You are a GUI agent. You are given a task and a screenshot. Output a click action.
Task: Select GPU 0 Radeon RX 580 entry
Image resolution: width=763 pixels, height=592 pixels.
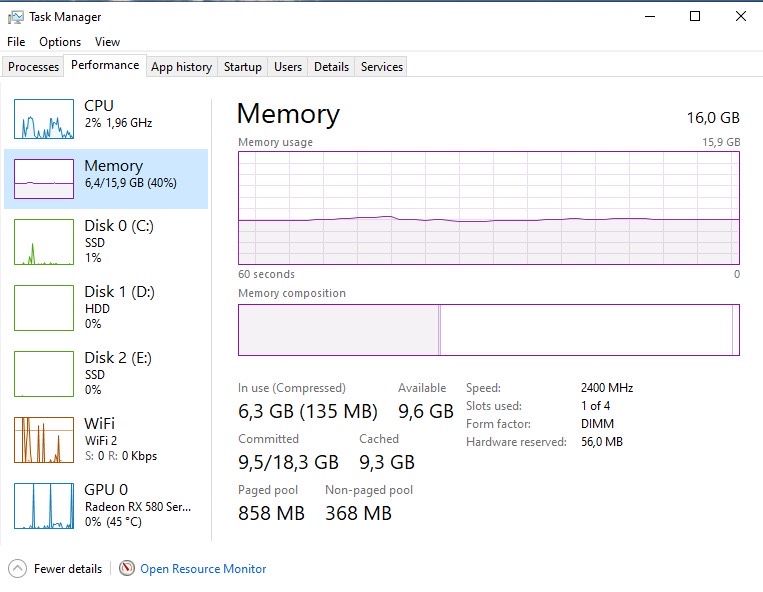pyautogui.click(x=106, y=504)
